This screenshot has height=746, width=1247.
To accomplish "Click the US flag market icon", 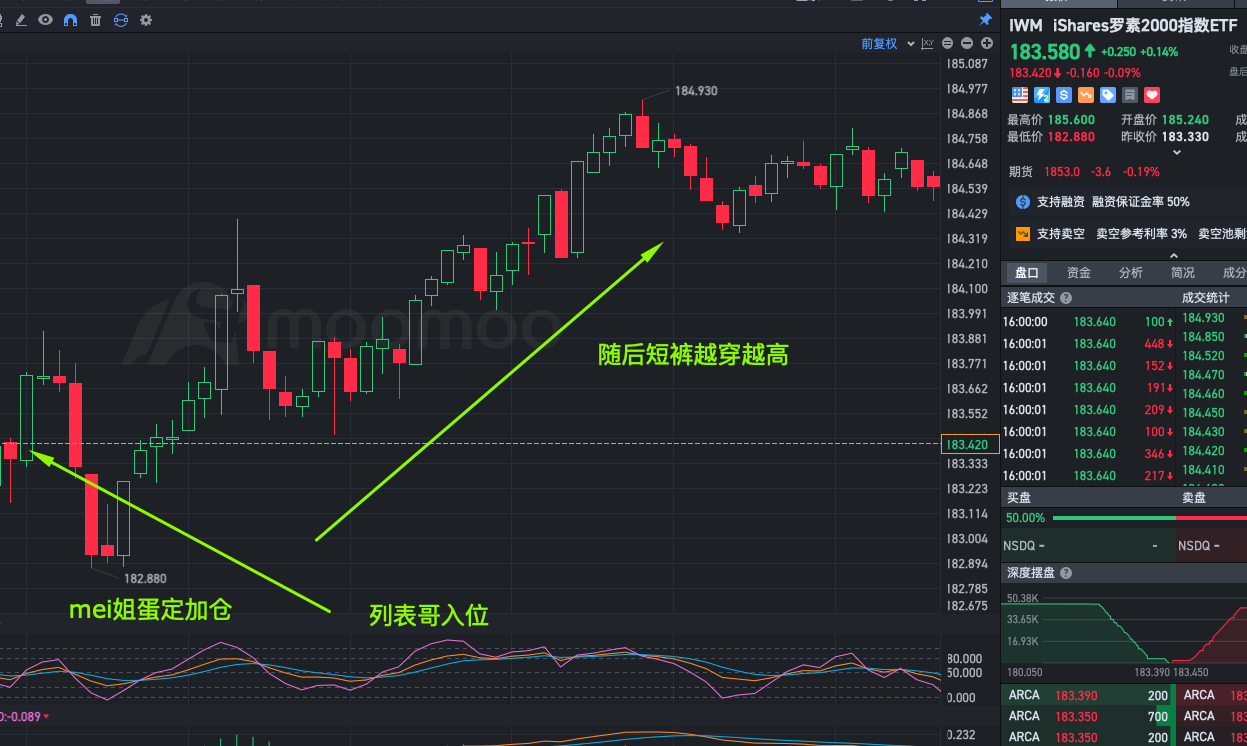I will [1020, 95].
